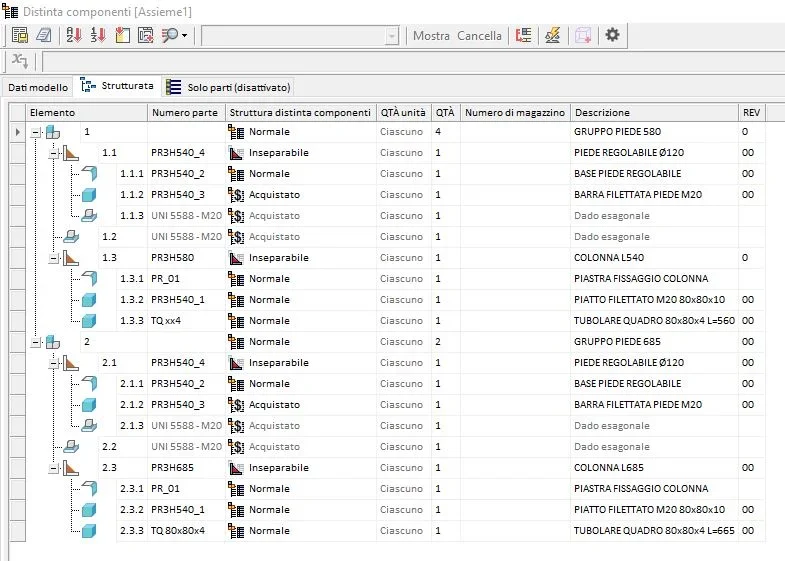Select part number PR3H580
The width and height of the screenshot is (785, 561).
click(172, 258)
